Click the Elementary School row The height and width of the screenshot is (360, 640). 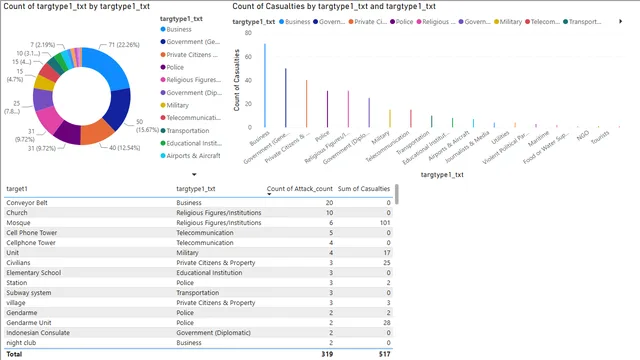click(x=198, y=273)
